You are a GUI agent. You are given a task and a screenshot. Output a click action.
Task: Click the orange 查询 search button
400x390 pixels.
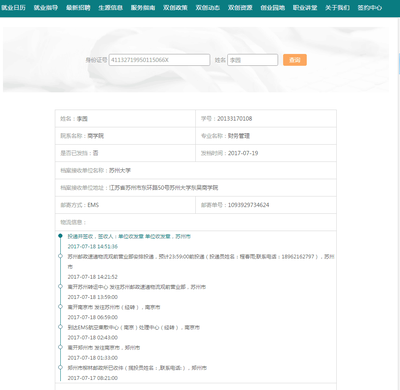point(295,60)
